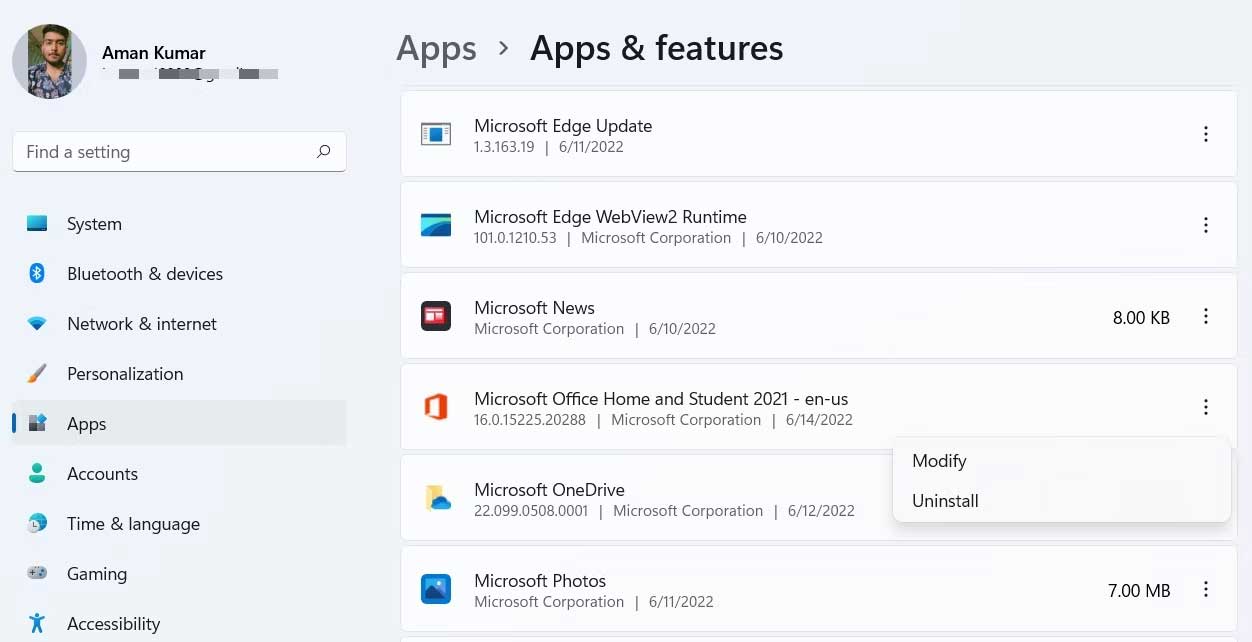
Task: Click the Network & internet globe icon
Action: [x=37, y=324]
